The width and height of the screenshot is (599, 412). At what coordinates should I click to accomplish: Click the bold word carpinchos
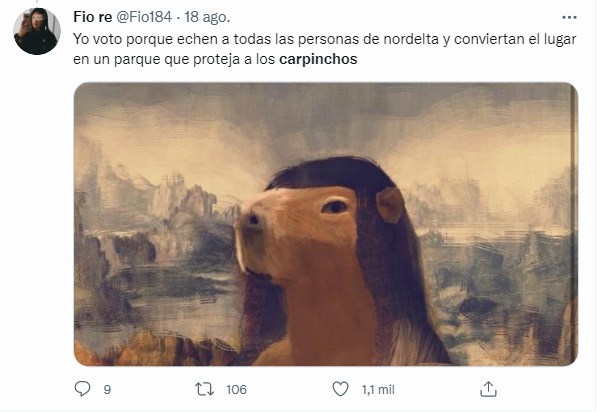(318, 59)
